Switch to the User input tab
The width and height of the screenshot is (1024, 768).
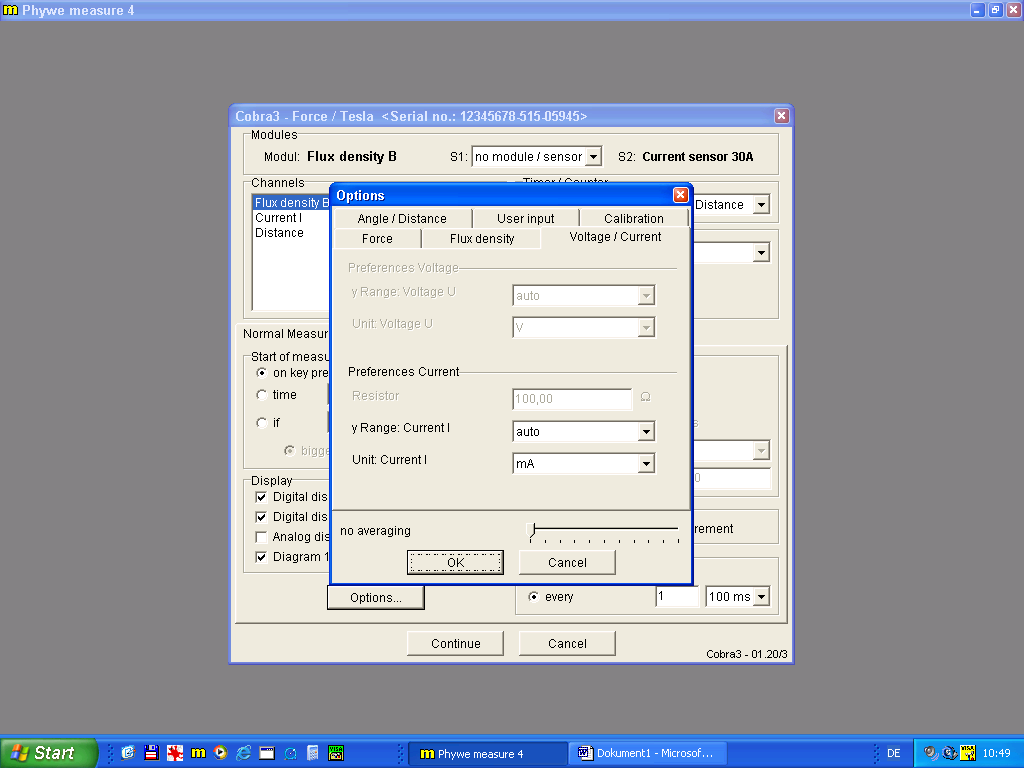pyautogui.click(x=525, y=219)
